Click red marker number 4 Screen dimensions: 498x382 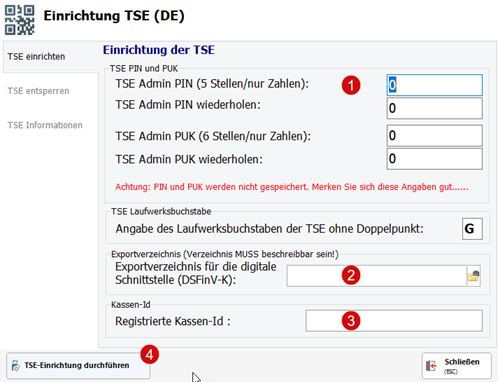[x=149, y=354]
